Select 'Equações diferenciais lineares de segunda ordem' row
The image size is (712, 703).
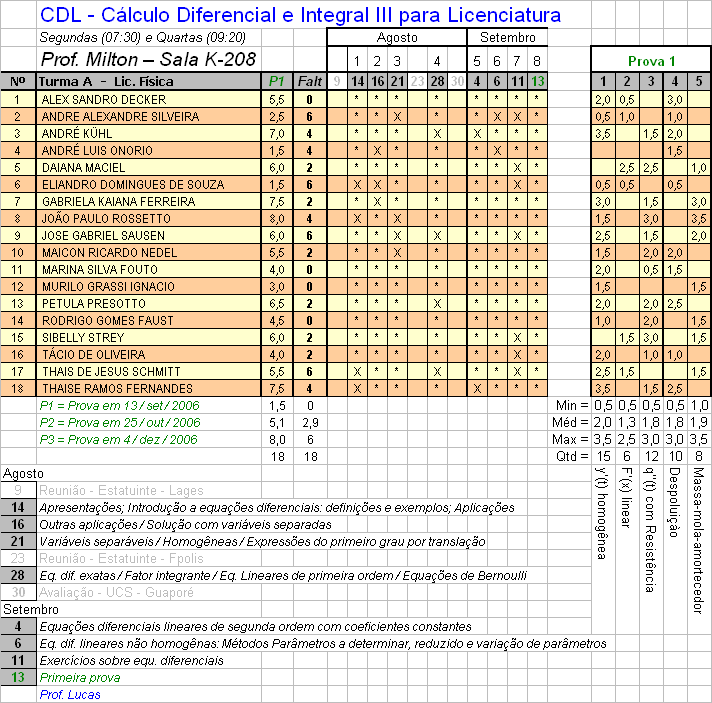coord(255,627)
